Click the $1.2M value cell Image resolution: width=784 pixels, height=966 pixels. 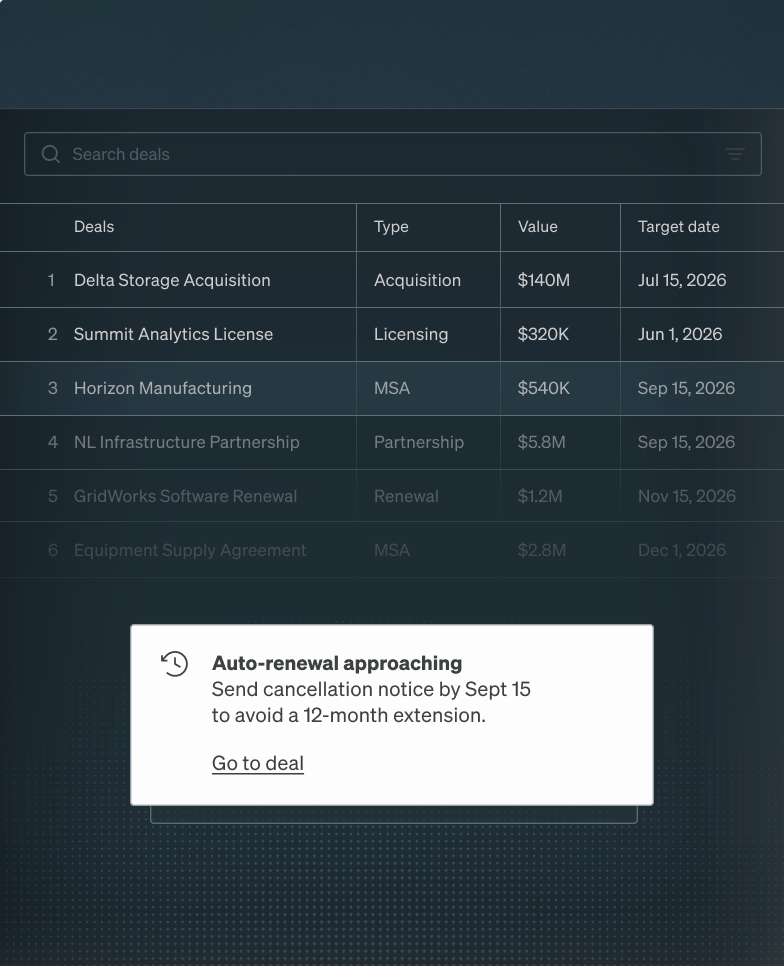[540, 496]
